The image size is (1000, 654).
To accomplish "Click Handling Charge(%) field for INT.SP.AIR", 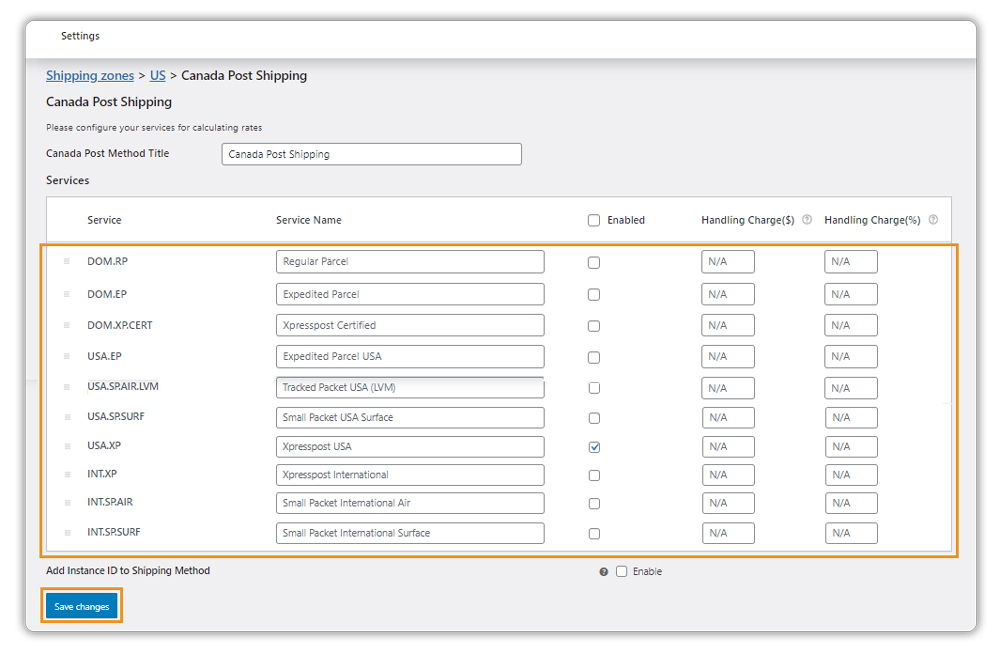I will [x=851, y=503].
